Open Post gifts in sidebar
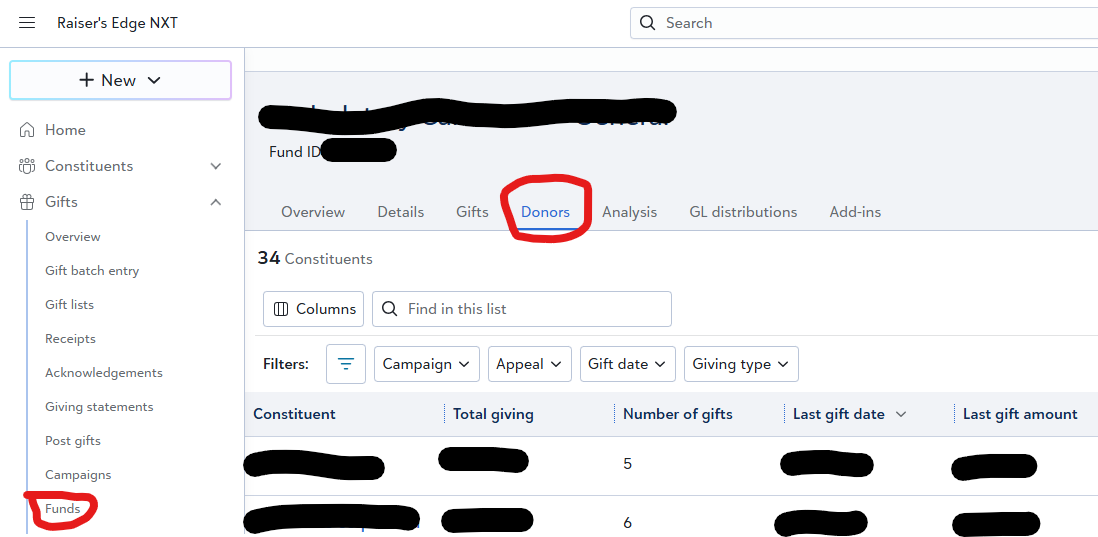Viewport: 1098px width, 537px height. click(73, 441)
